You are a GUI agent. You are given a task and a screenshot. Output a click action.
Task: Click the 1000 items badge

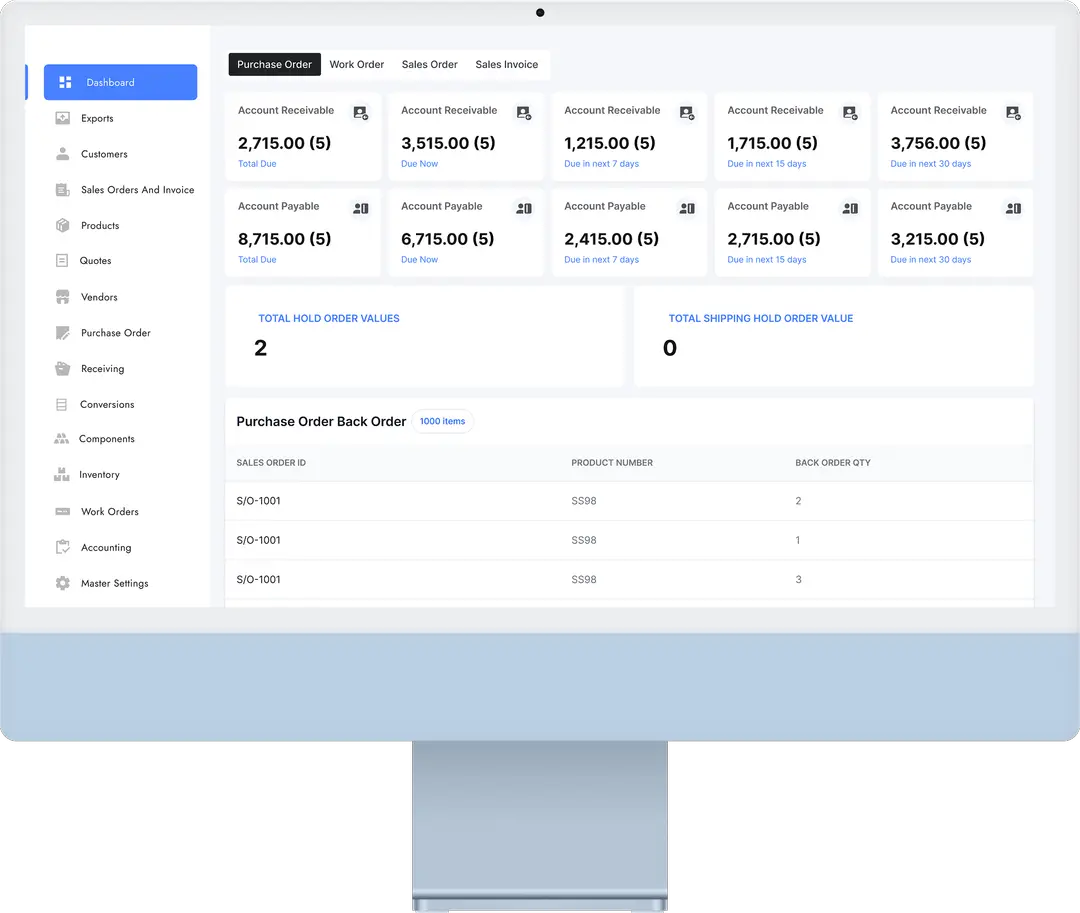tap(442, 421)
